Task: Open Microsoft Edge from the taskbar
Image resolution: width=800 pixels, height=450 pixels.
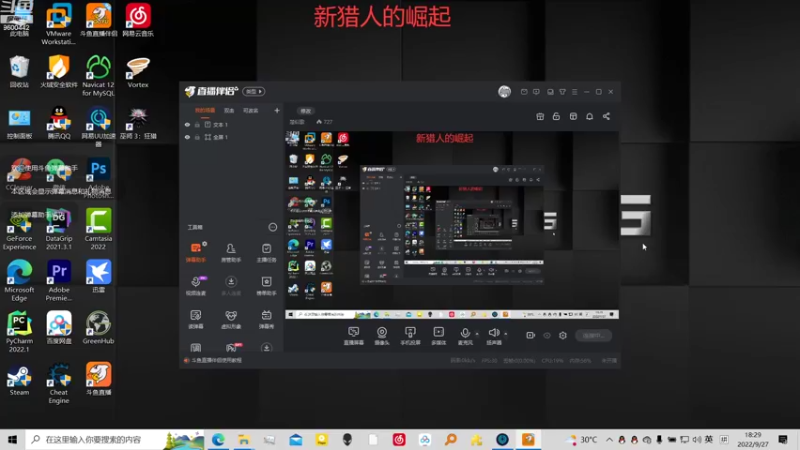Action: pos(218,439)
